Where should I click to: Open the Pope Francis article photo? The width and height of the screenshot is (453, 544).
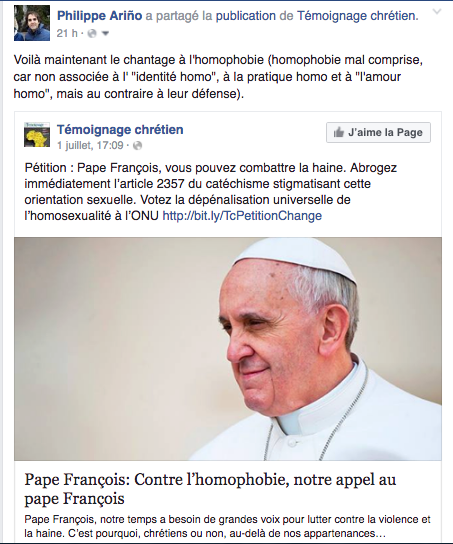point(228,349)
